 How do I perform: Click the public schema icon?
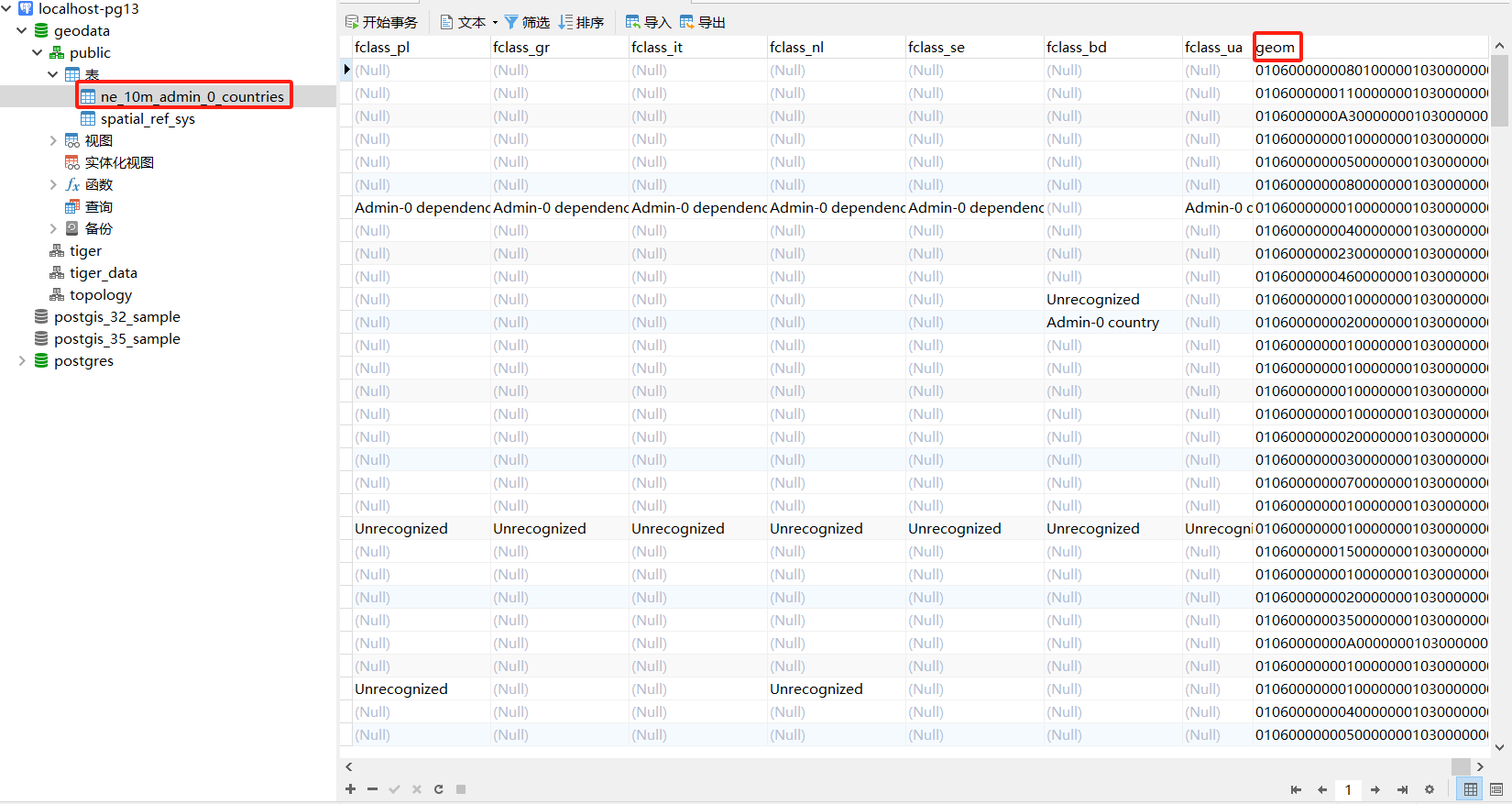click(x=57, y=52)
